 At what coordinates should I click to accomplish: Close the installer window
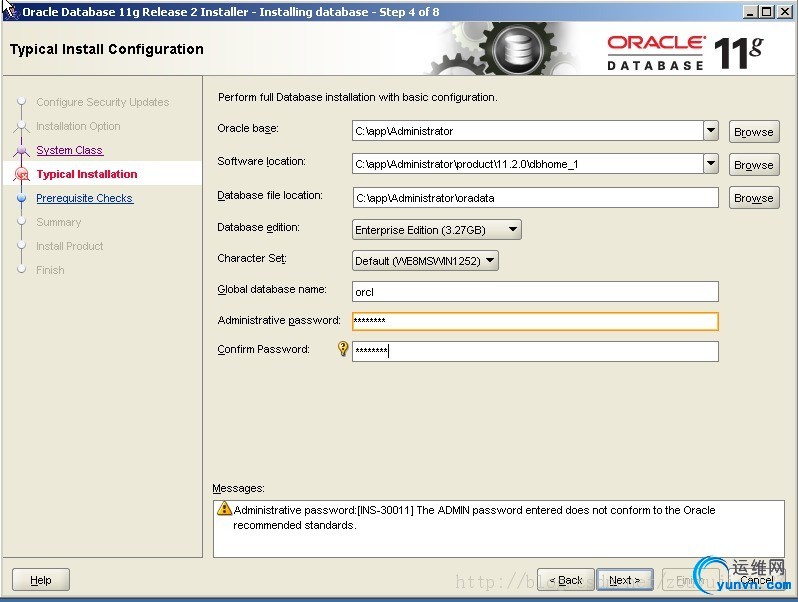coord(784,12)
